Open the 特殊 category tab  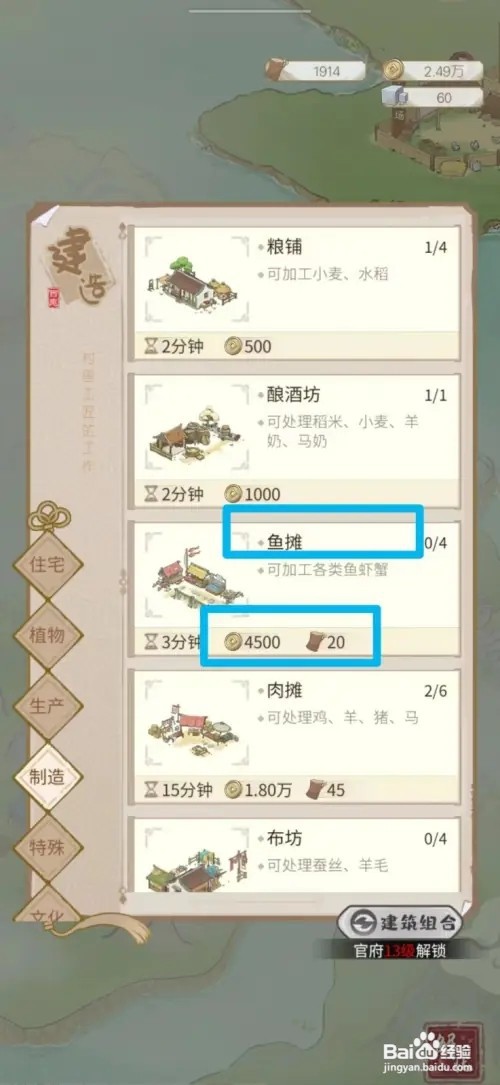(x=47, y=848)
